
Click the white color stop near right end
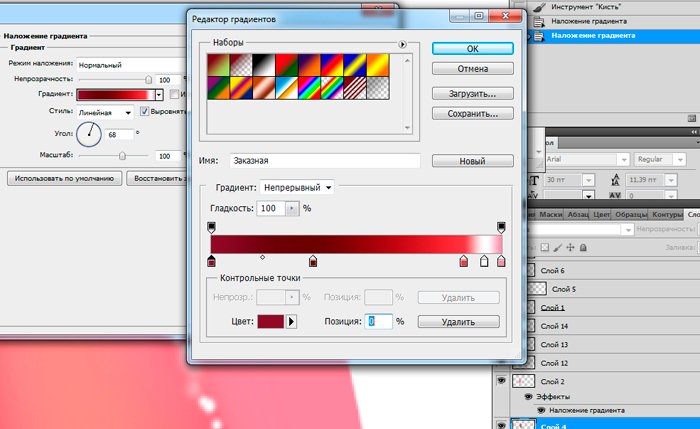[485, 261]
